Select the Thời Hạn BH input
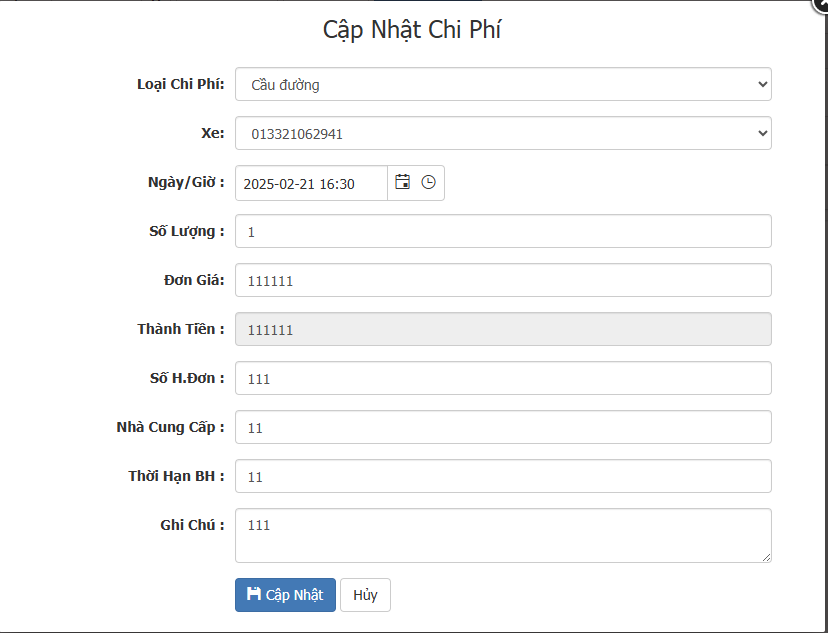 [503, 476]
